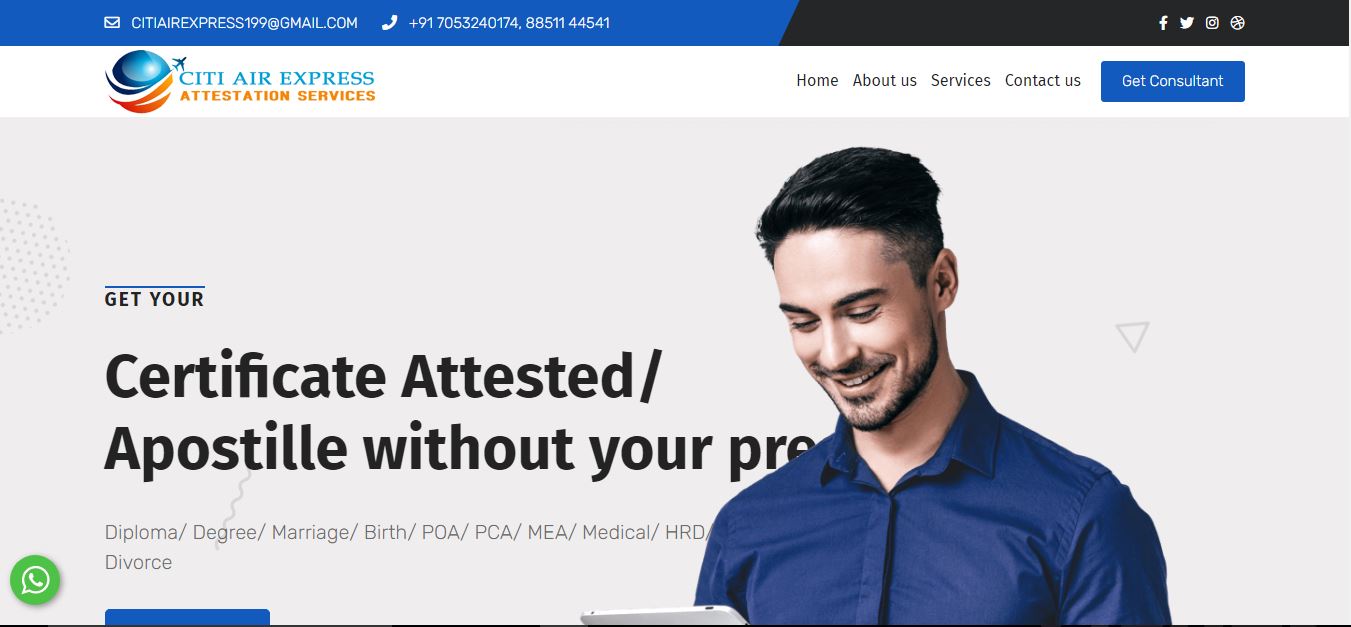1351x627 pixels.
Task: Click the phone handset icon
Action: tap(390, 23)
